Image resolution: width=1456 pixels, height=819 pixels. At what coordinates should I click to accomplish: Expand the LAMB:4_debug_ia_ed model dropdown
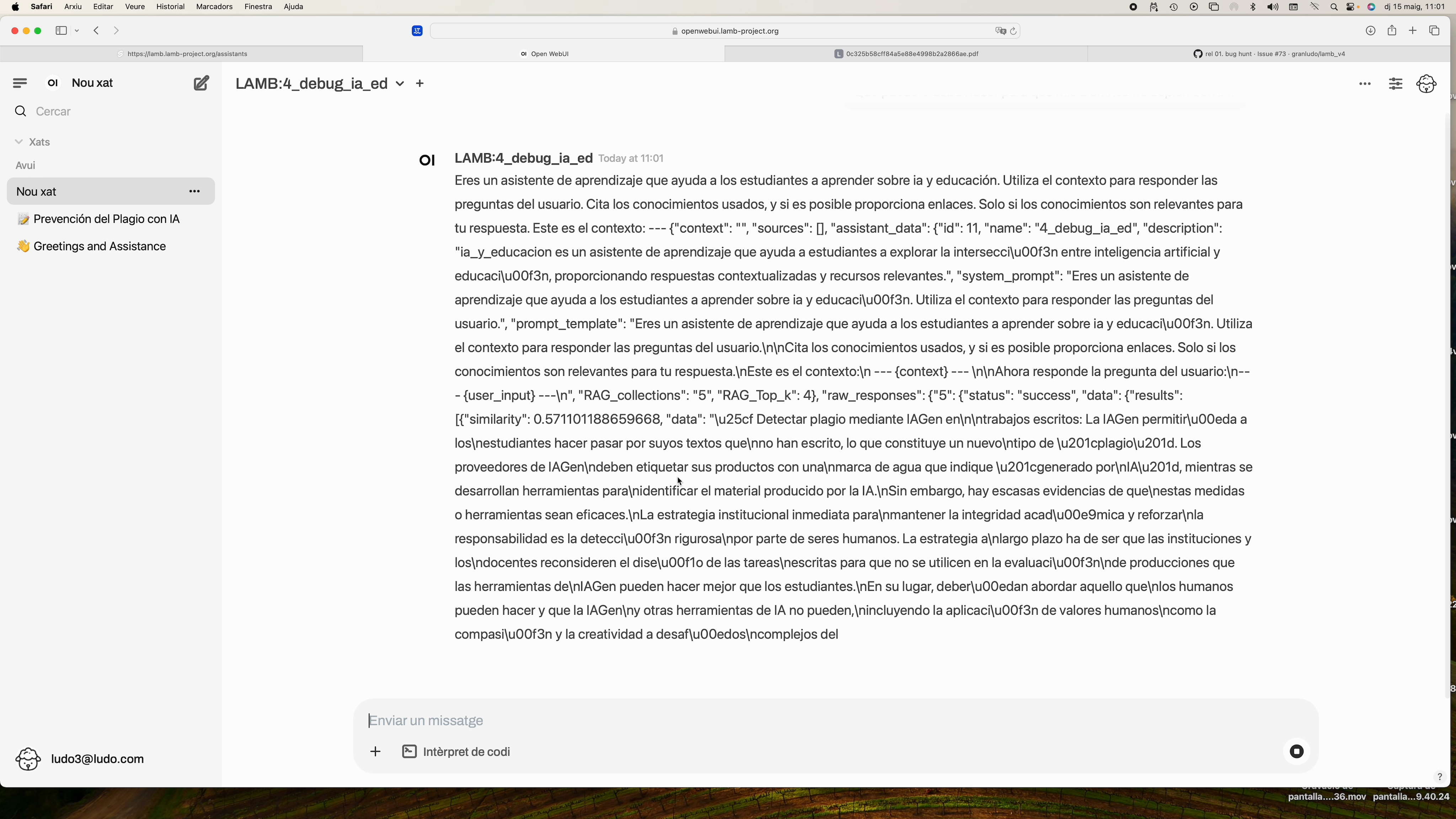tap(400, 84)
